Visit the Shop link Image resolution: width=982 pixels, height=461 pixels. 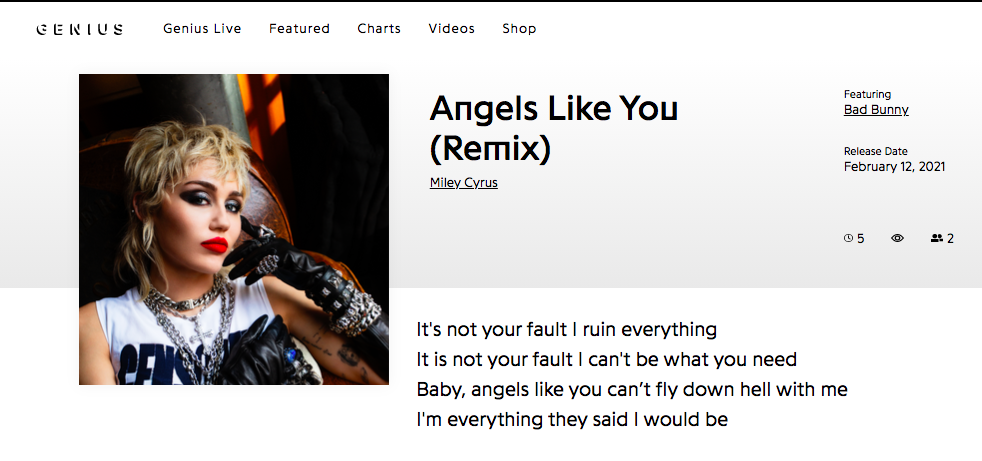(x=519, y=29)
